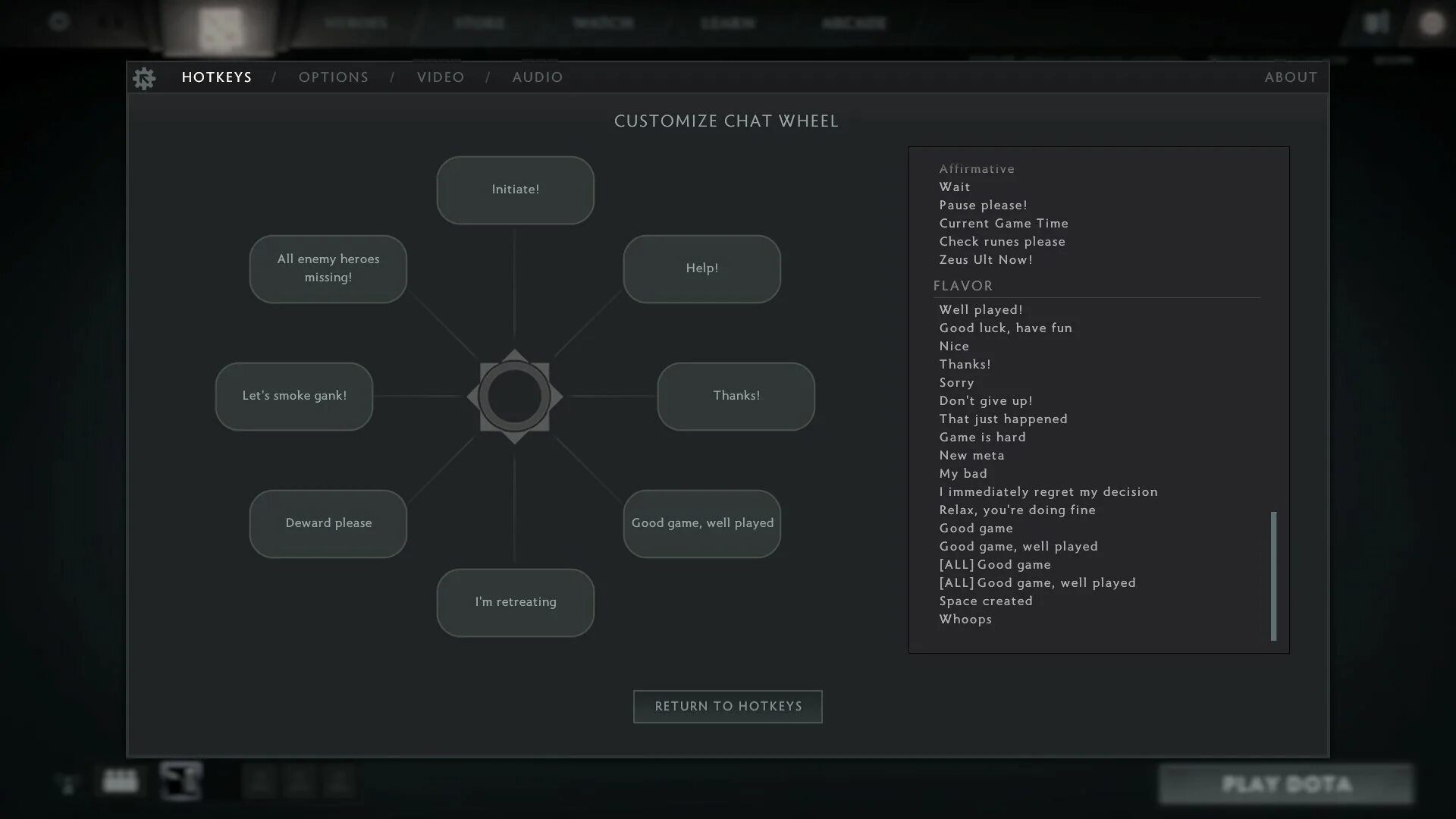
Task: Click the settings gear icon
Action: pos(145,78)
